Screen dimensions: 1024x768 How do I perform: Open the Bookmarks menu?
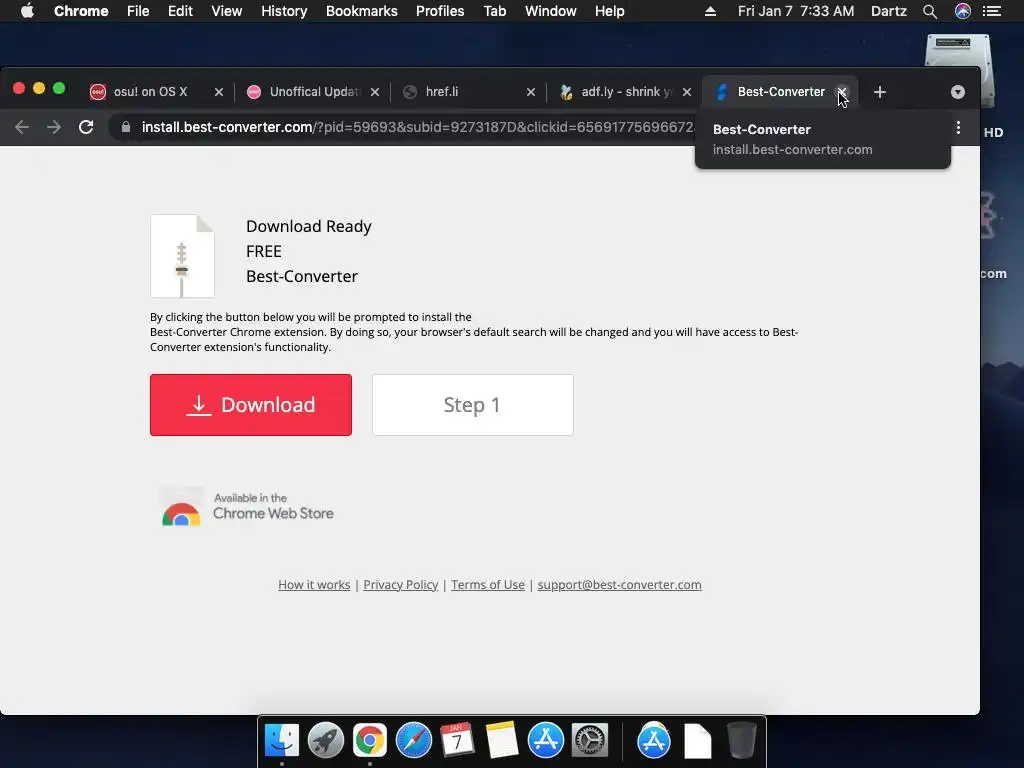(362, 11)
